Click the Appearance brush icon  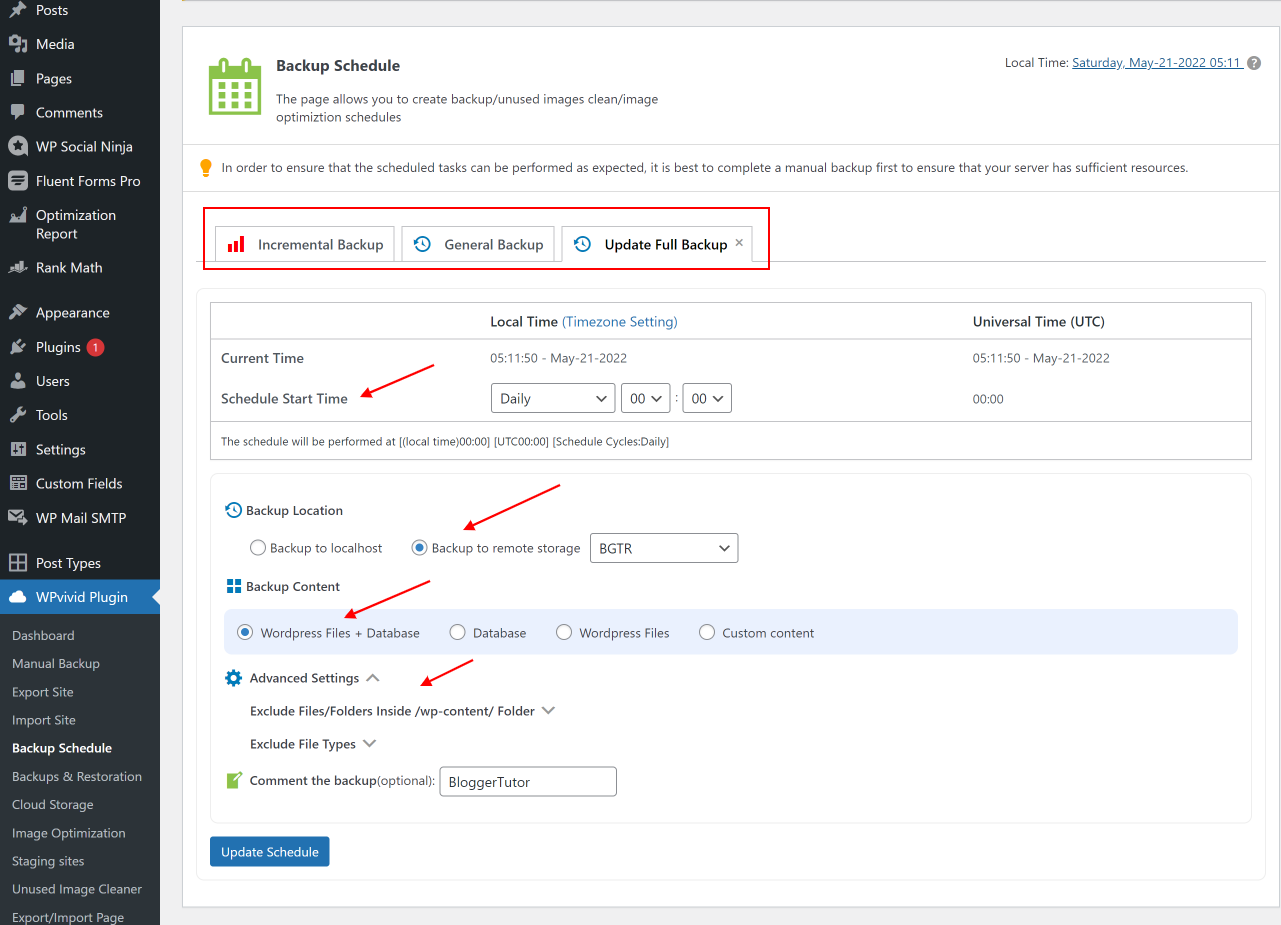18,312
